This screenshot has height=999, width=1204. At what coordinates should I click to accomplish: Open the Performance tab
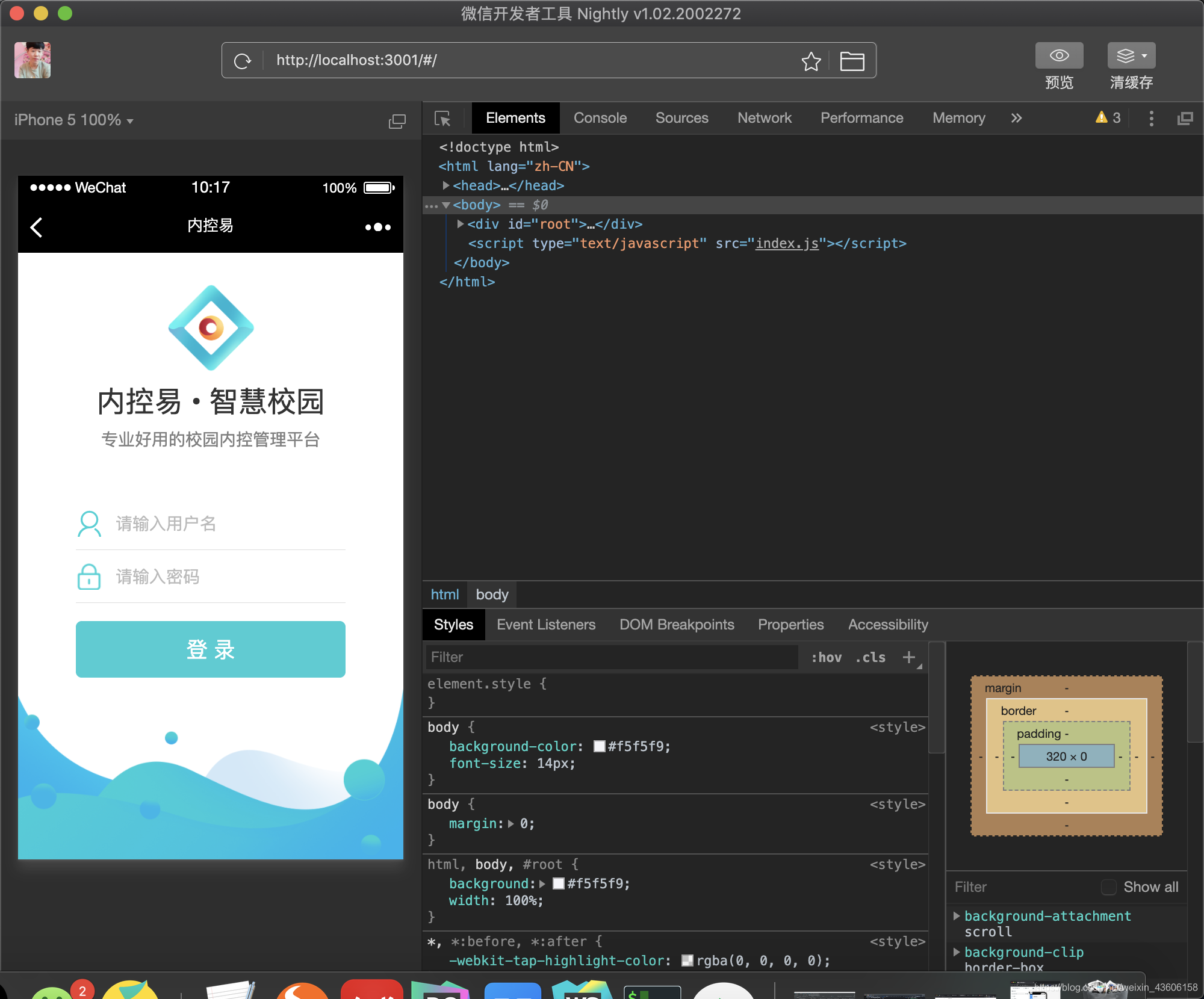pos(861,118)
